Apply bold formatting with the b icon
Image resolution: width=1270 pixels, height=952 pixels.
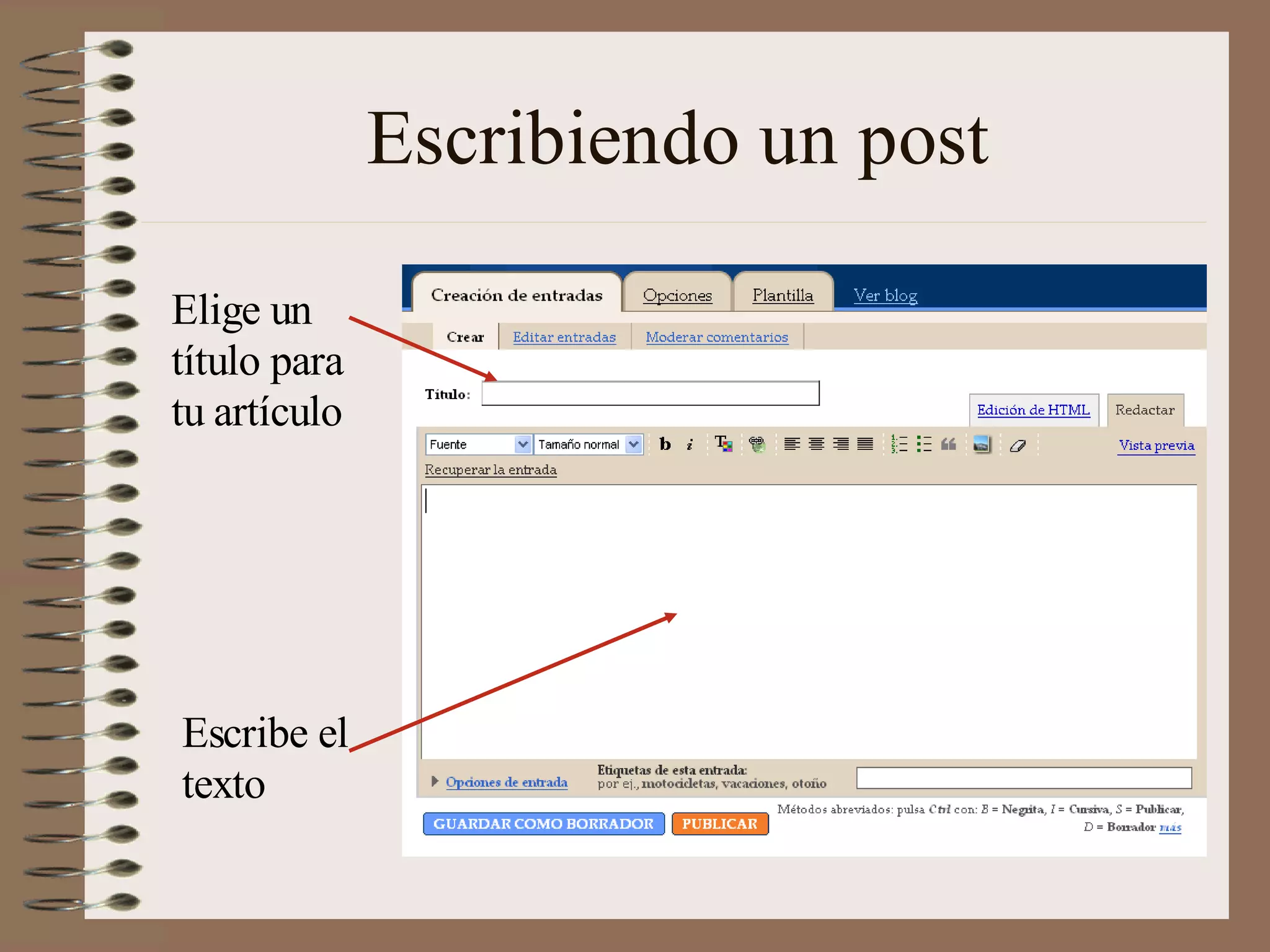tap(665, 444)
